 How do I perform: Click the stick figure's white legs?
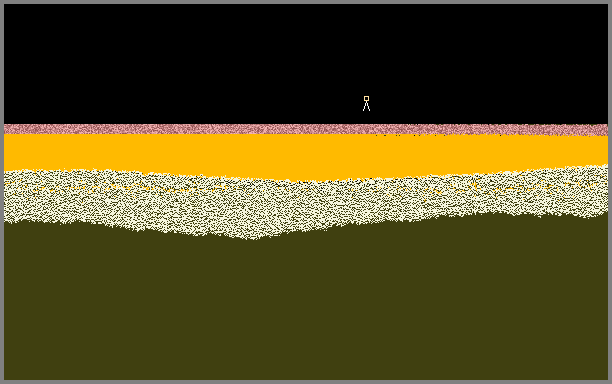click(366, 106)
